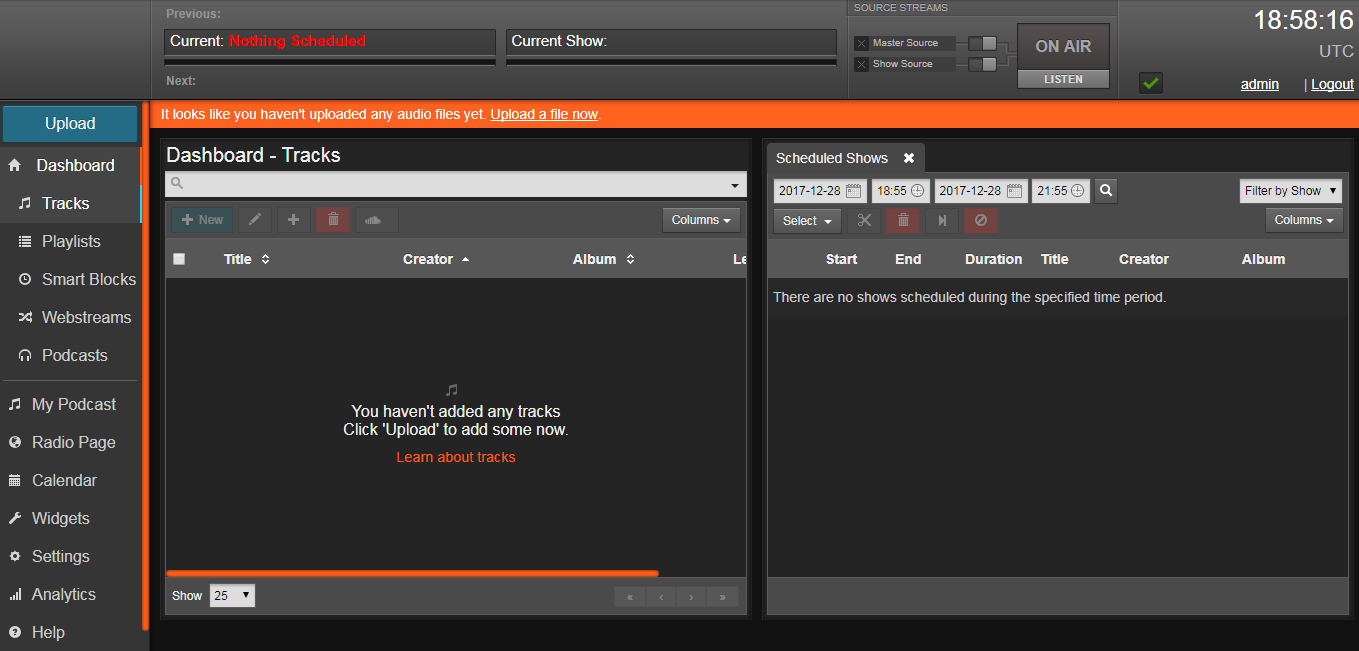Open the Show 25 entries dropdown
This screenshot has height=651, width=1359.
click(232, 596)
